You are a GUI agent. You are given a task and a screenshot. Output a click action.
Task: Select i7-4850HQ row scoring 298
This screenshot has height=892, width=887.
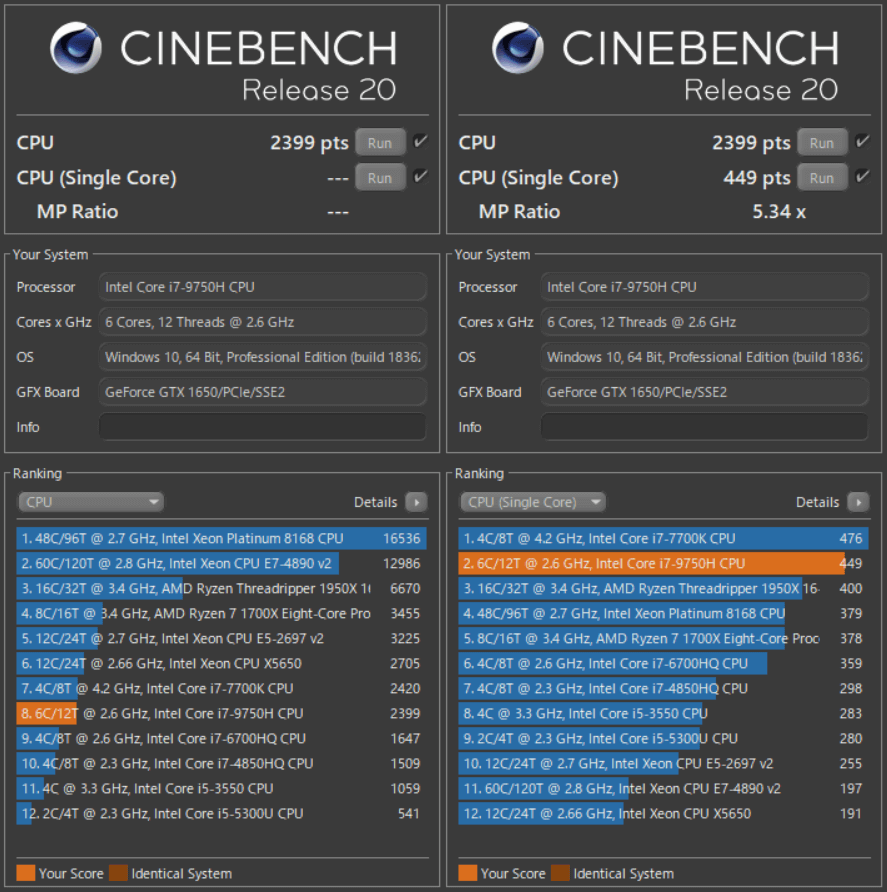pyautogui.click(x=663, y=689)
